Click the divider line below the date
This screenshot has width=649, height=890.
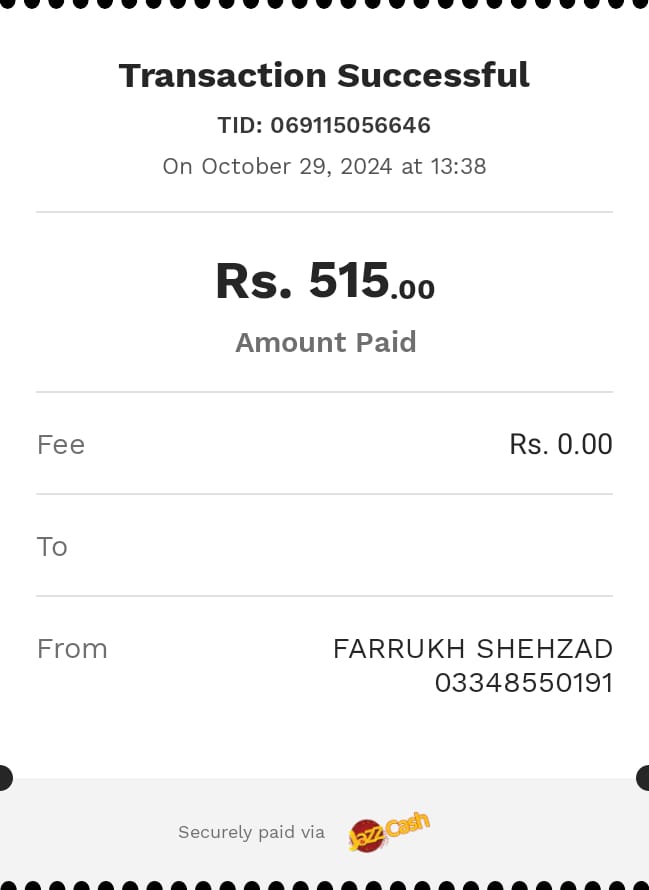(324, 212)
